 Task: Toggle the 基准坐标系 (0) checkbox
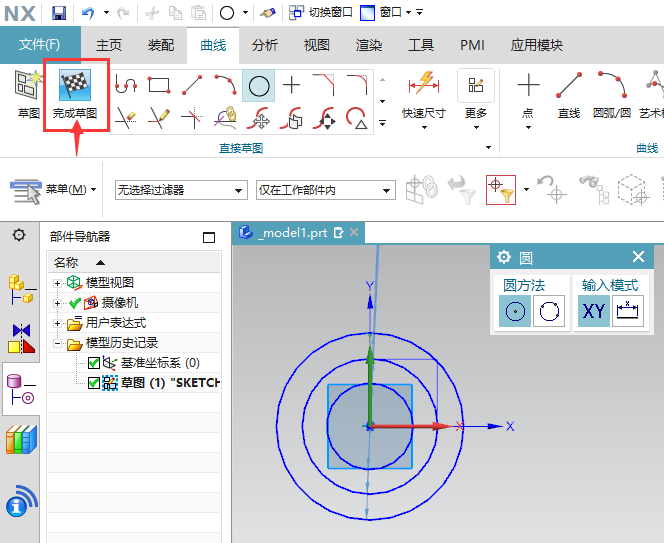point(94,363)
